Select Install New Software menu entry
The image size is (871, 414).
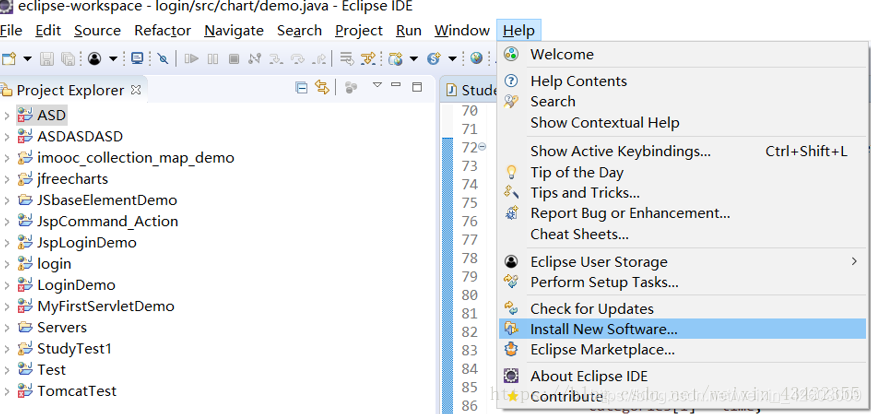[x=683, y=329]
